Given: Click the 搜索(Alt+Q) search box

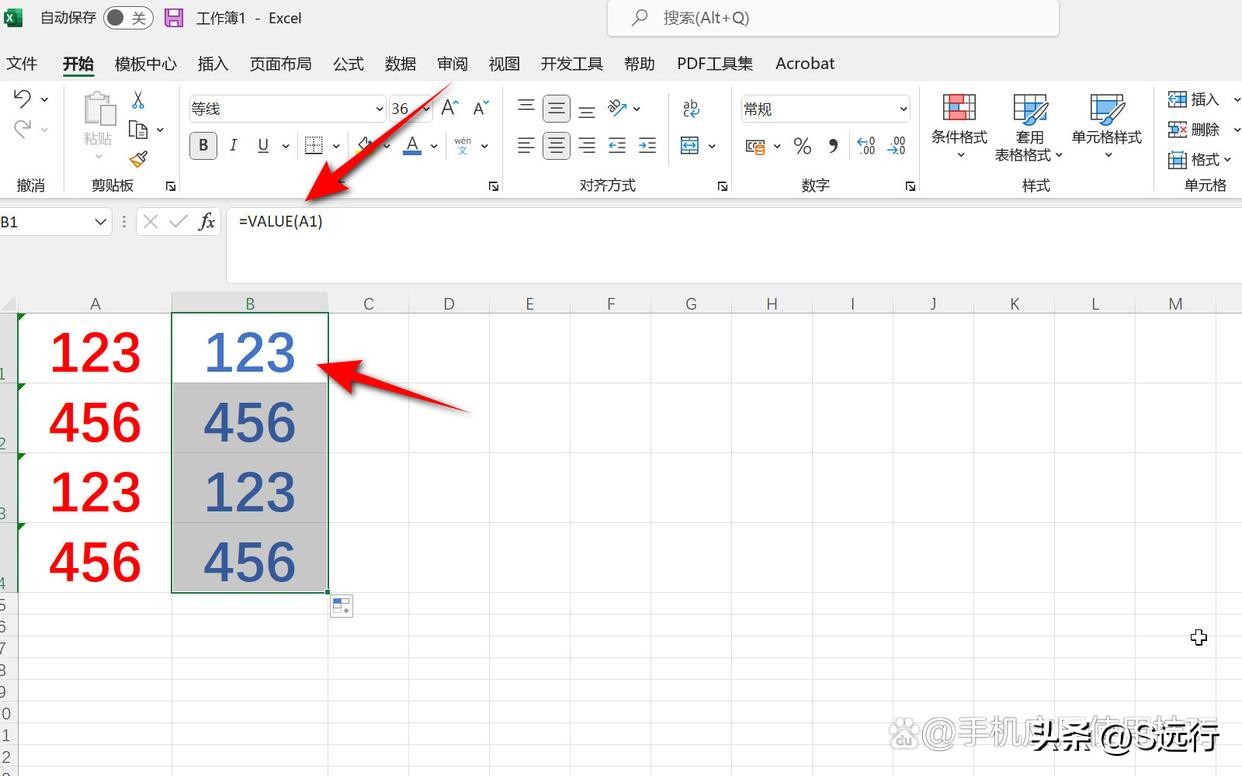Looking at the screenshot, I should [833, 18].
